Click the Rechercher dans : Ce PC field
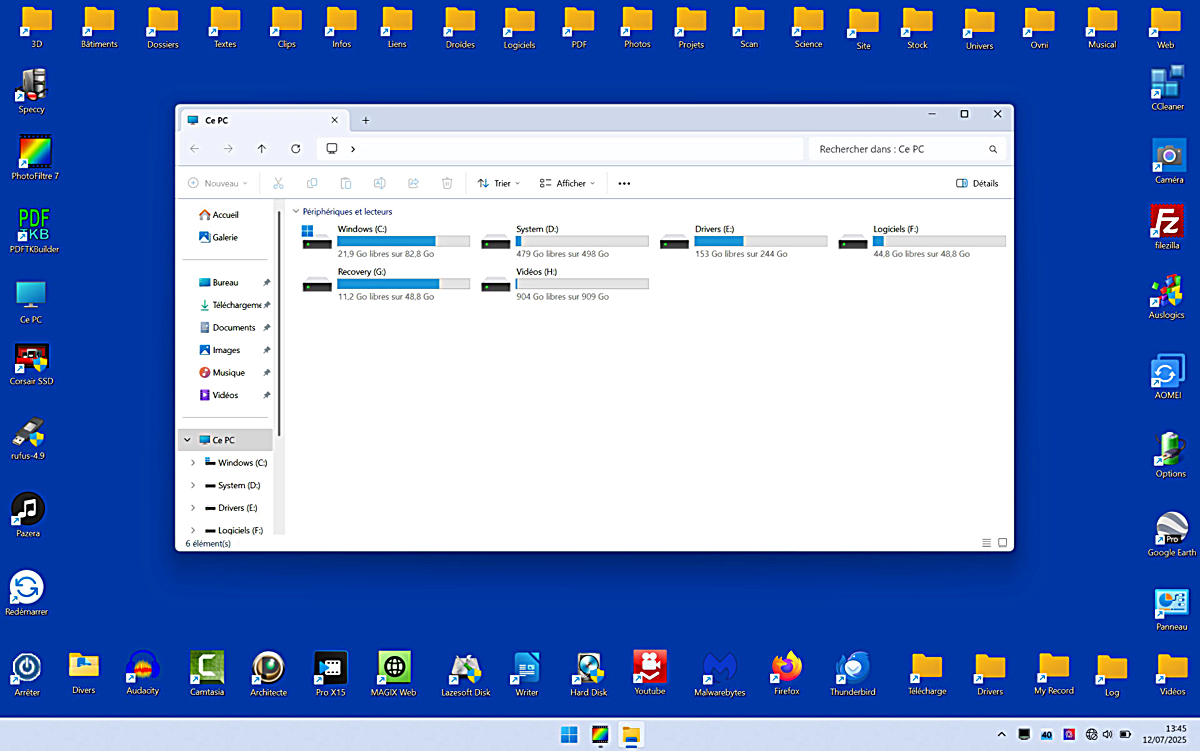The image size is (1200, 752). (x=898, y=149)
